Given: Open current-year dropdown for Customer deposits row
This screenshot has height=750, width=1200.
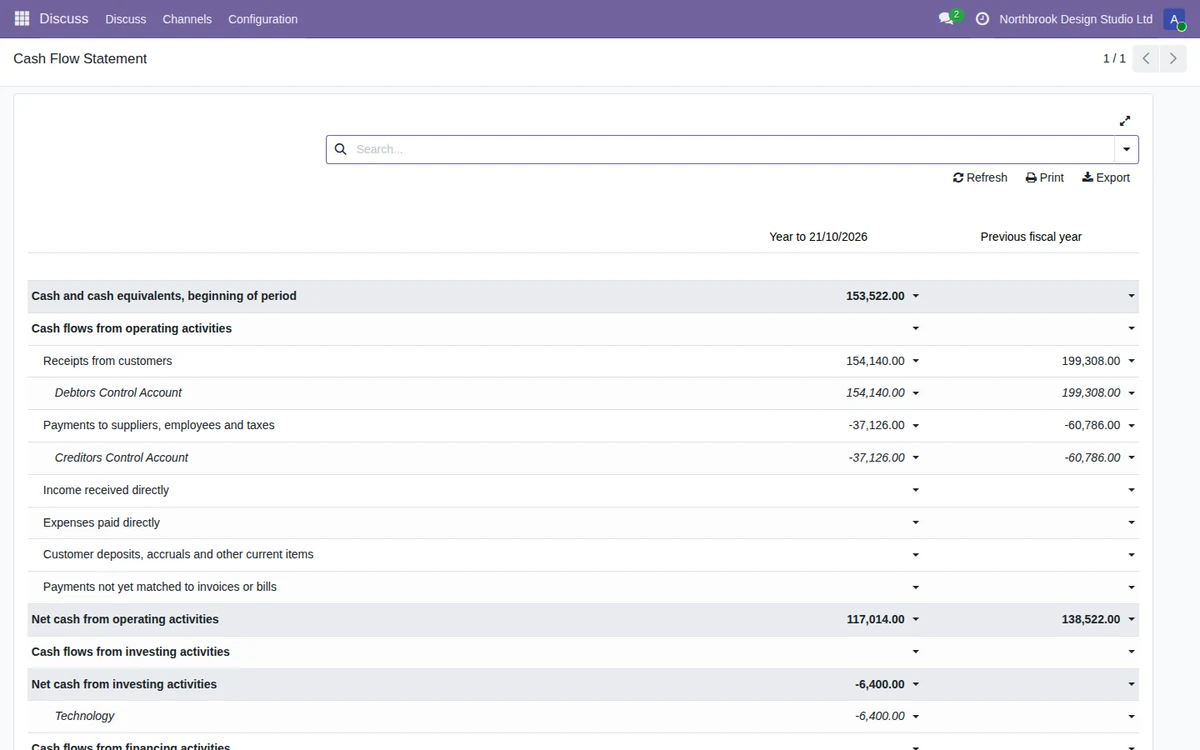Looking at the screenshot, I should click(916, 555).
